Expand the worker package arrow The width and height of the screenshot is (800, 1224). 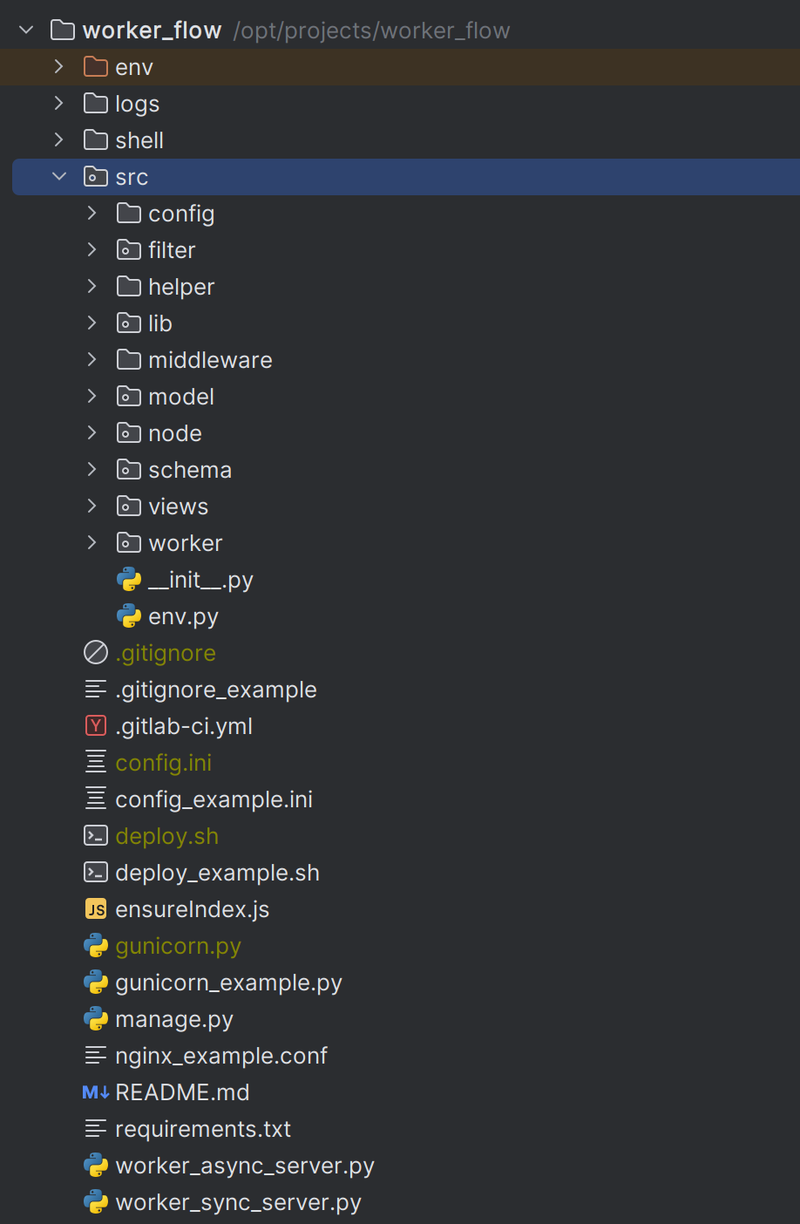click(x=92, y=542)
